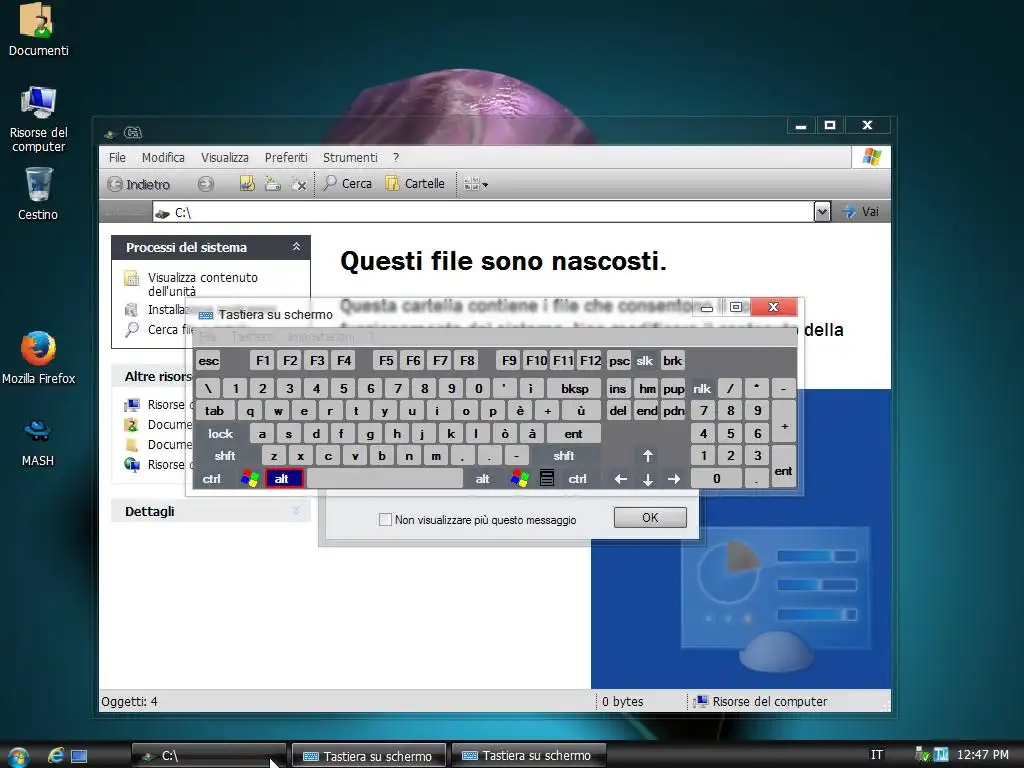
Task: Open the Modifica menu
Action: (x=163, y=157)
